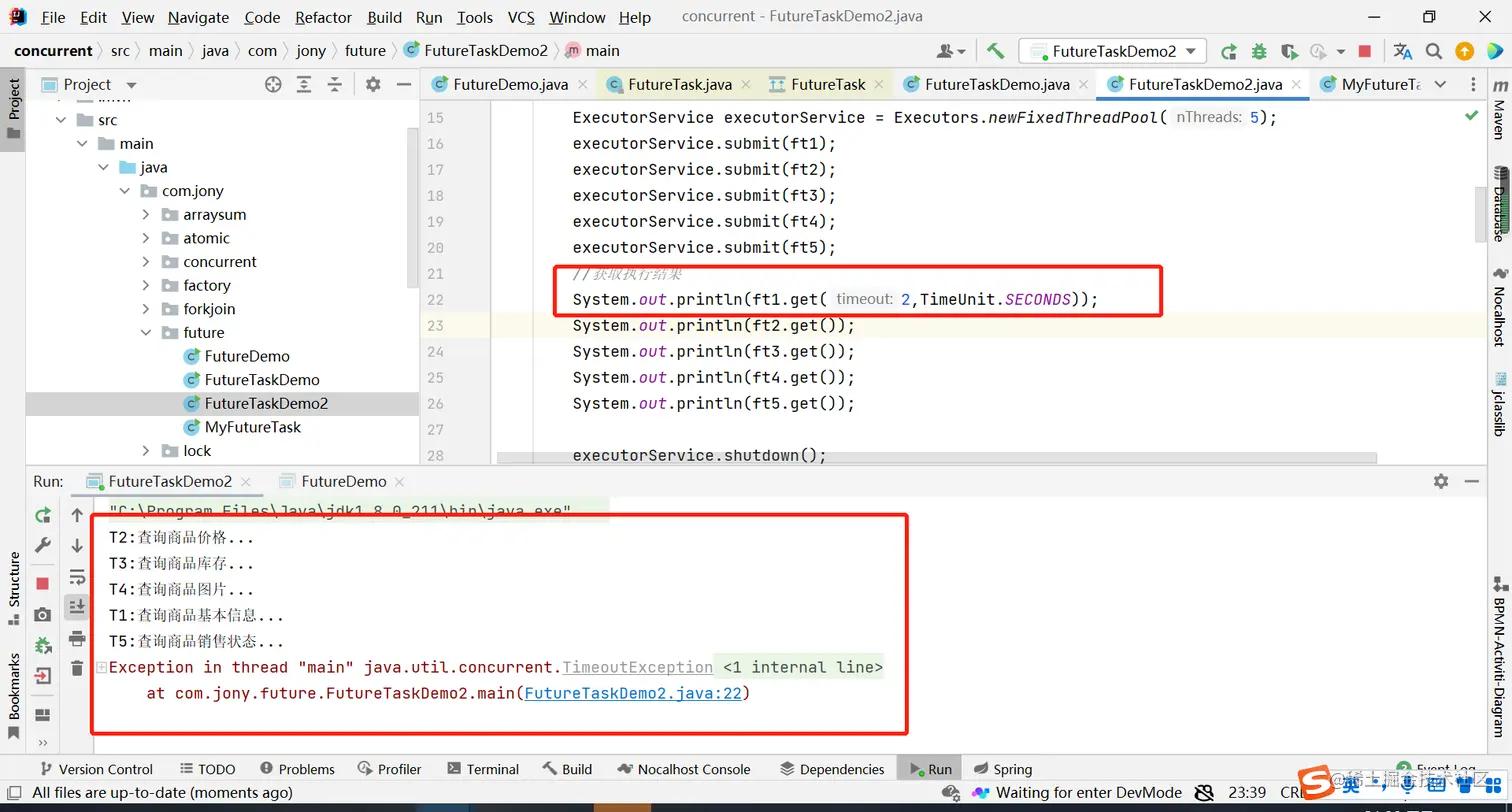This screenshot has height=812, width=1512.
Task: Toggle Database tool window on right sidebar
Action: tap(1499, 205)
